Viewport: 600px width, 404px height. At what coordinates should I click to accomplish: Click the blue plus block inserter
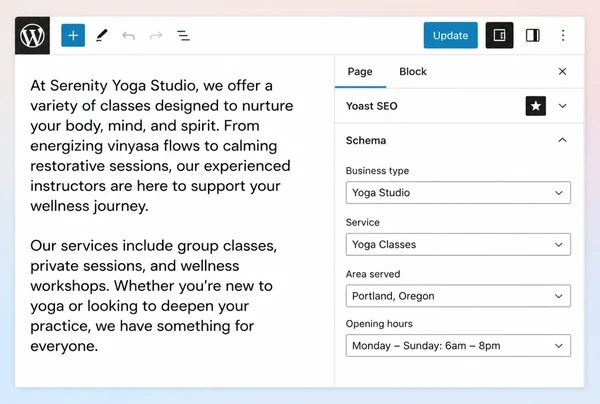point(73,36)
